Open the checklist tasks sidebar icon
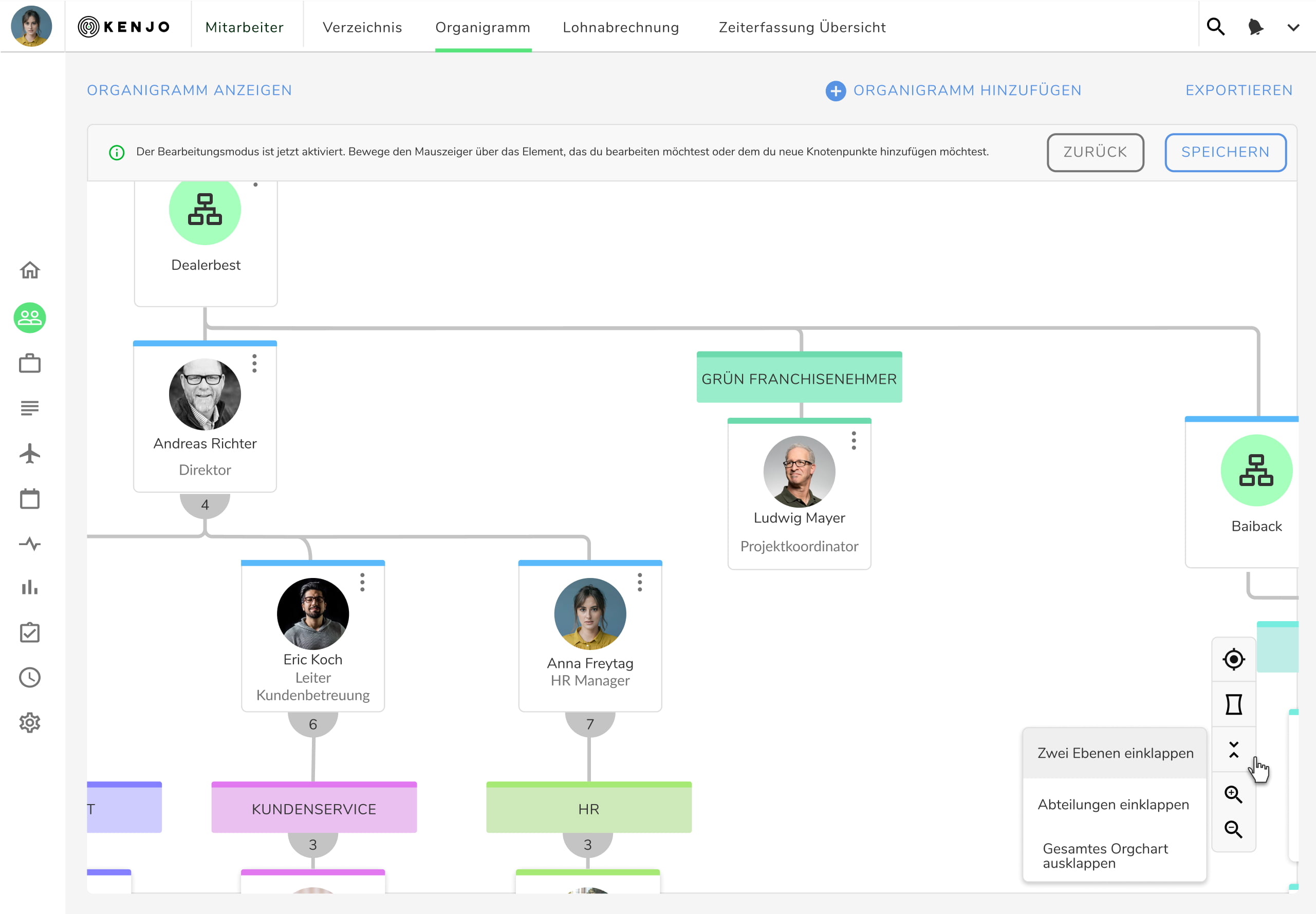Viewport: 1316px width, 914px height. click(30, 633)
